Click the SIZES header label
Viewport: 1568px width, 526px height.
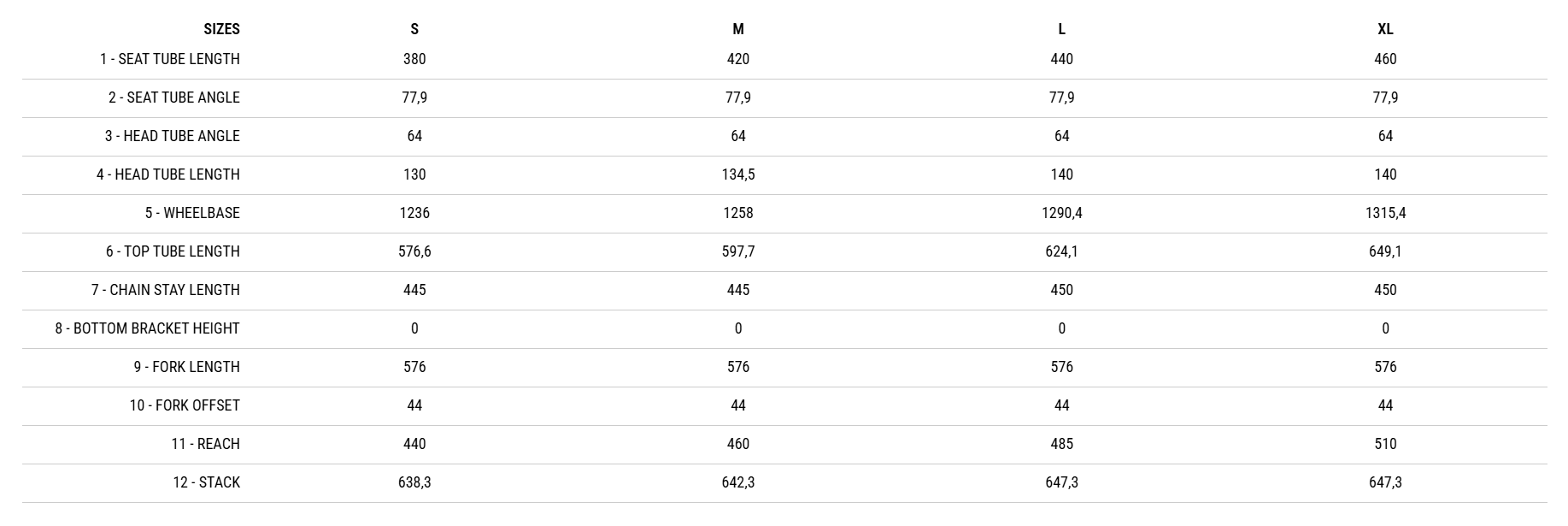221,29
